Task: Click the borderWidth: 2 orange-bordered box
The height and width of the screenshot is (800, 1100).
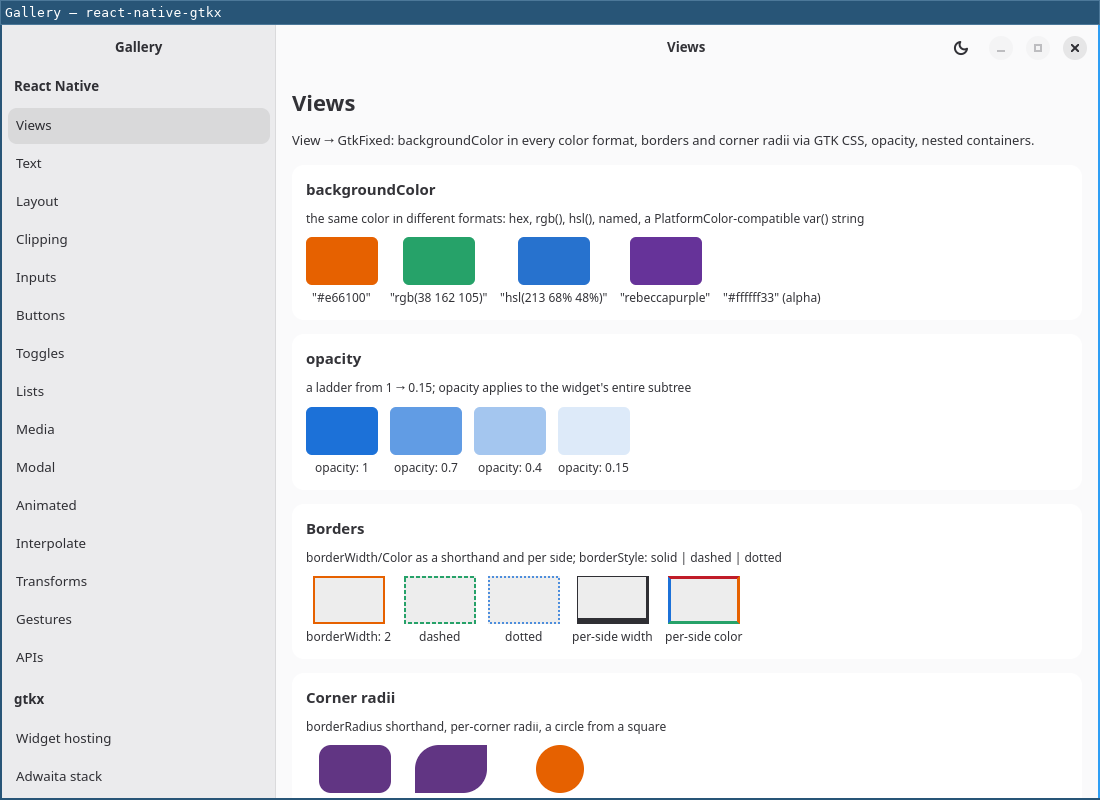Action: pyautogui.click(x=349, y=600)
